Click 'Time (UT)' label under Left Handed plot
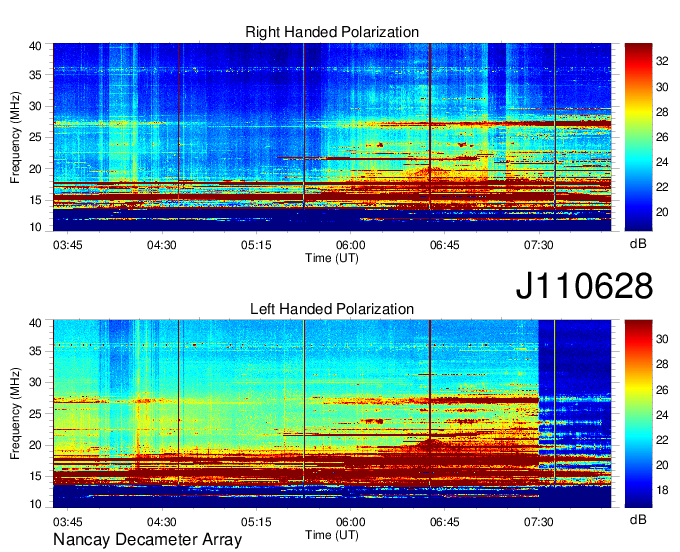680x552 pixels. click(332, 535)
